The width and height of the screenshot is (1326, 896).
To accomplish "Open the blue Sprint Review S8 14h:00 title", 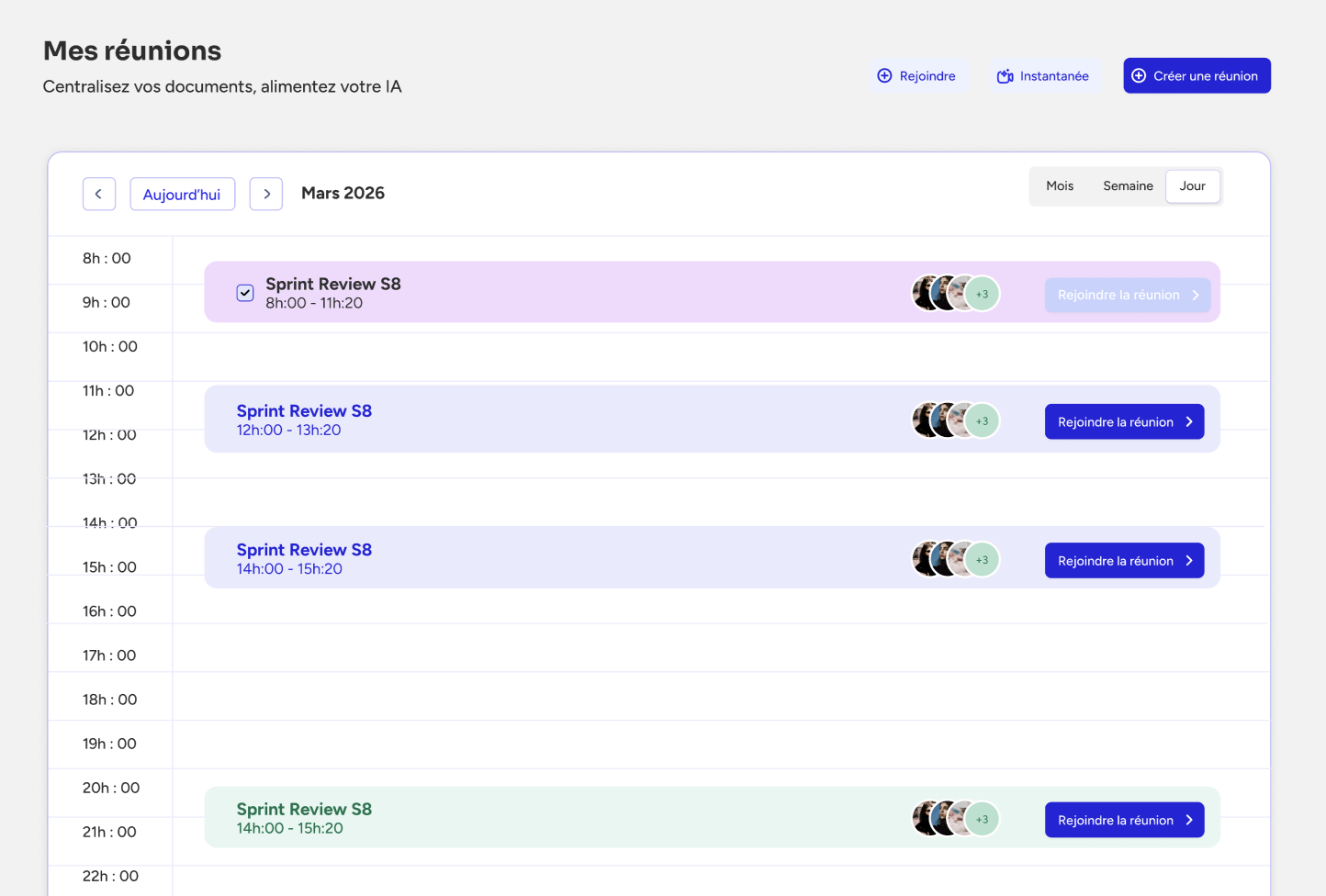I will point(304,549).
